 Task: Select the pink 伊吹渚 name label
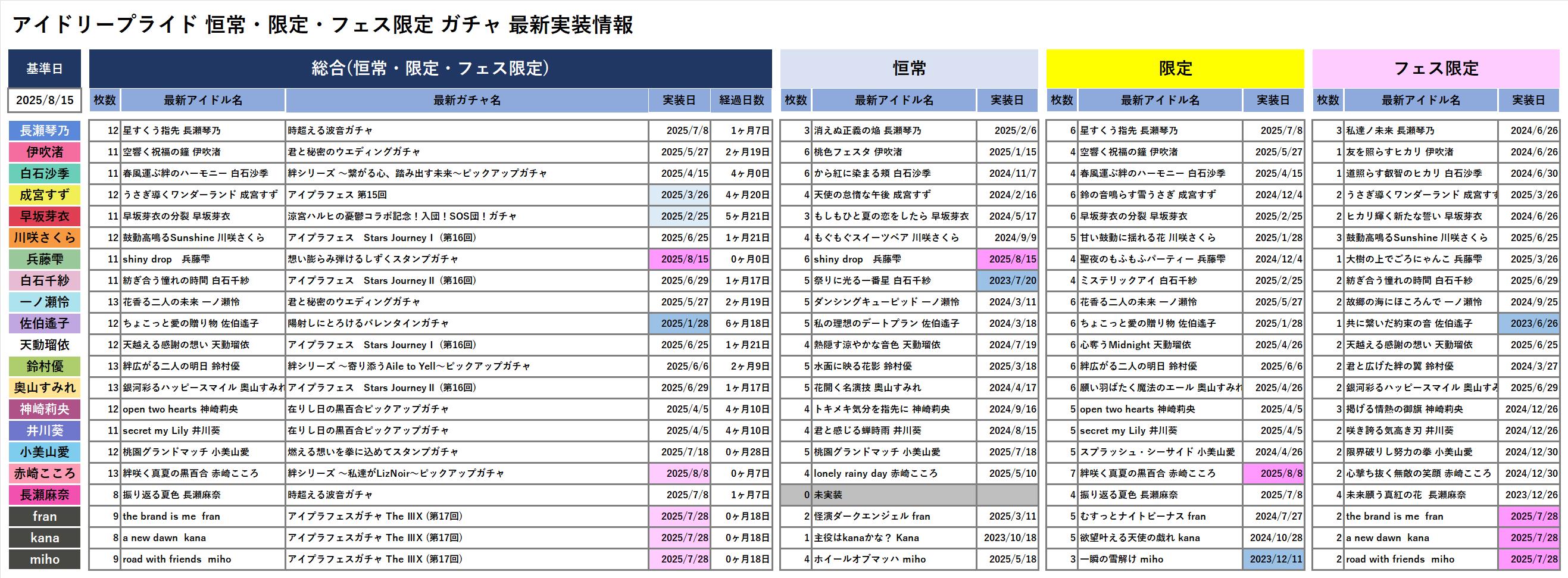click(x=45, y=152)
